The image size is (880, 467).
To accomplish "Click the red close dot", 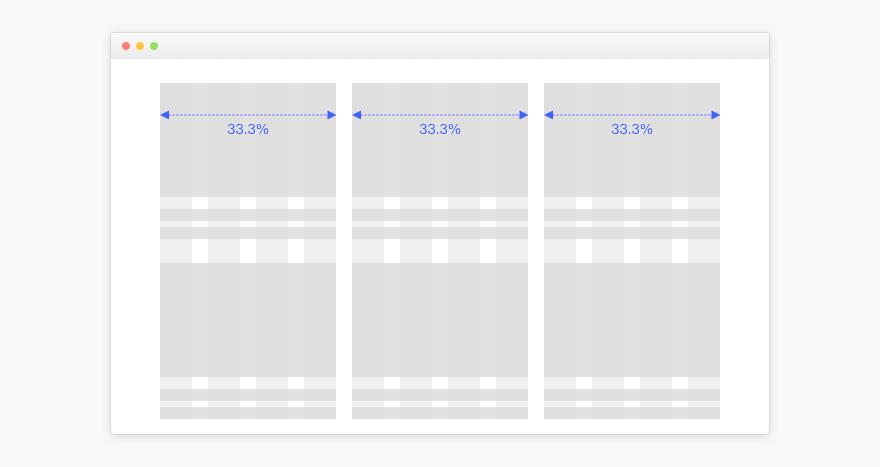I will click(x=126, y=46).
